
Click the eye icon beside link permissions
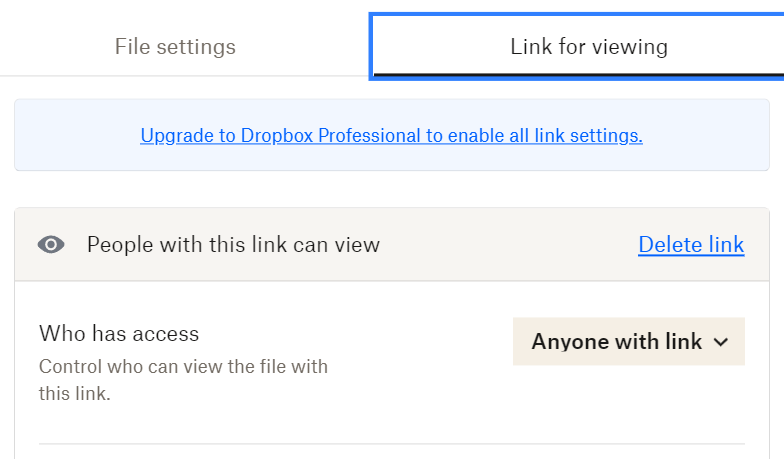pos(51,244)
